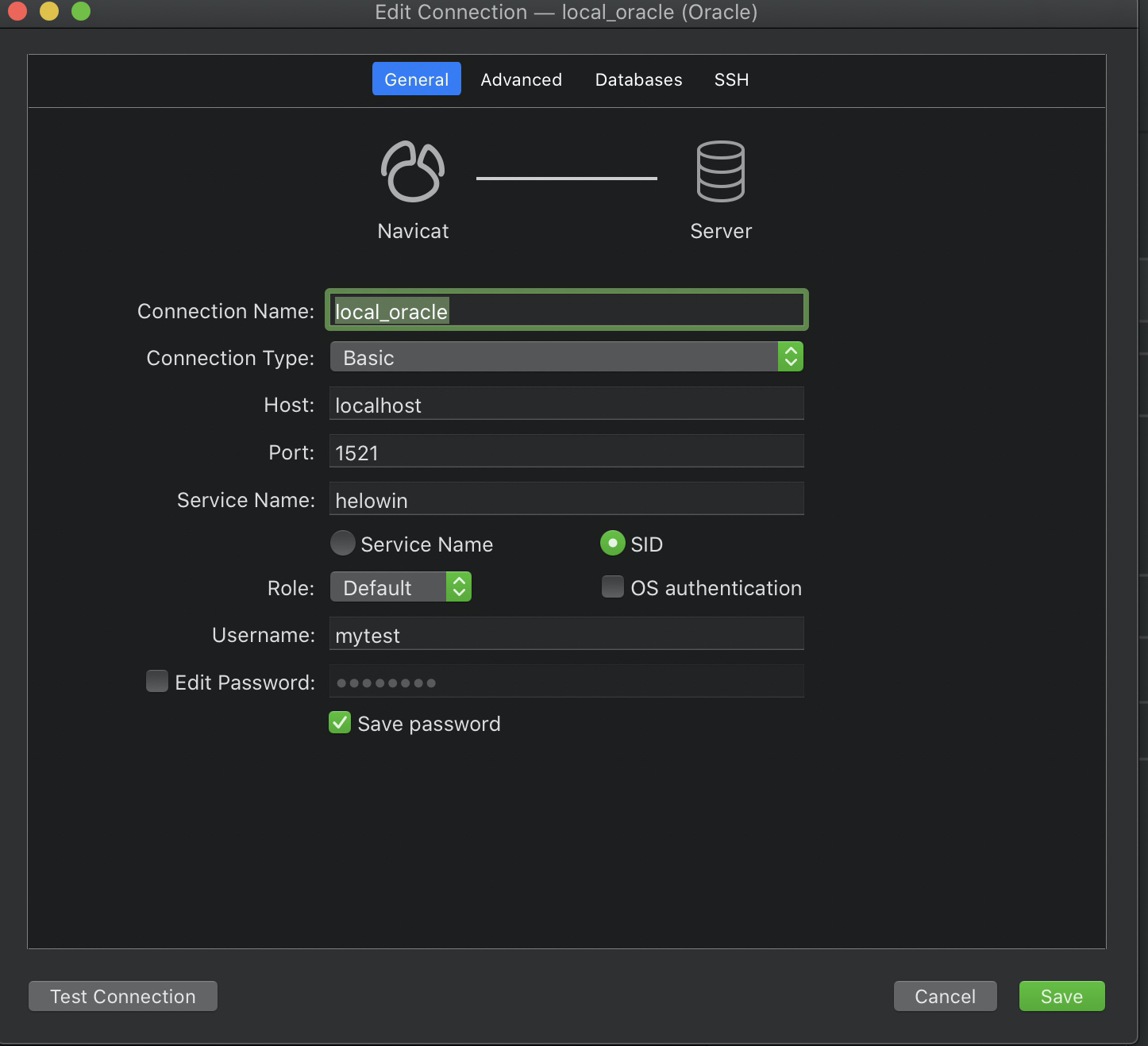Viewport: 1148px width, 1046px height.
Task: Minimize the window with yellow button
Action: 49,11
